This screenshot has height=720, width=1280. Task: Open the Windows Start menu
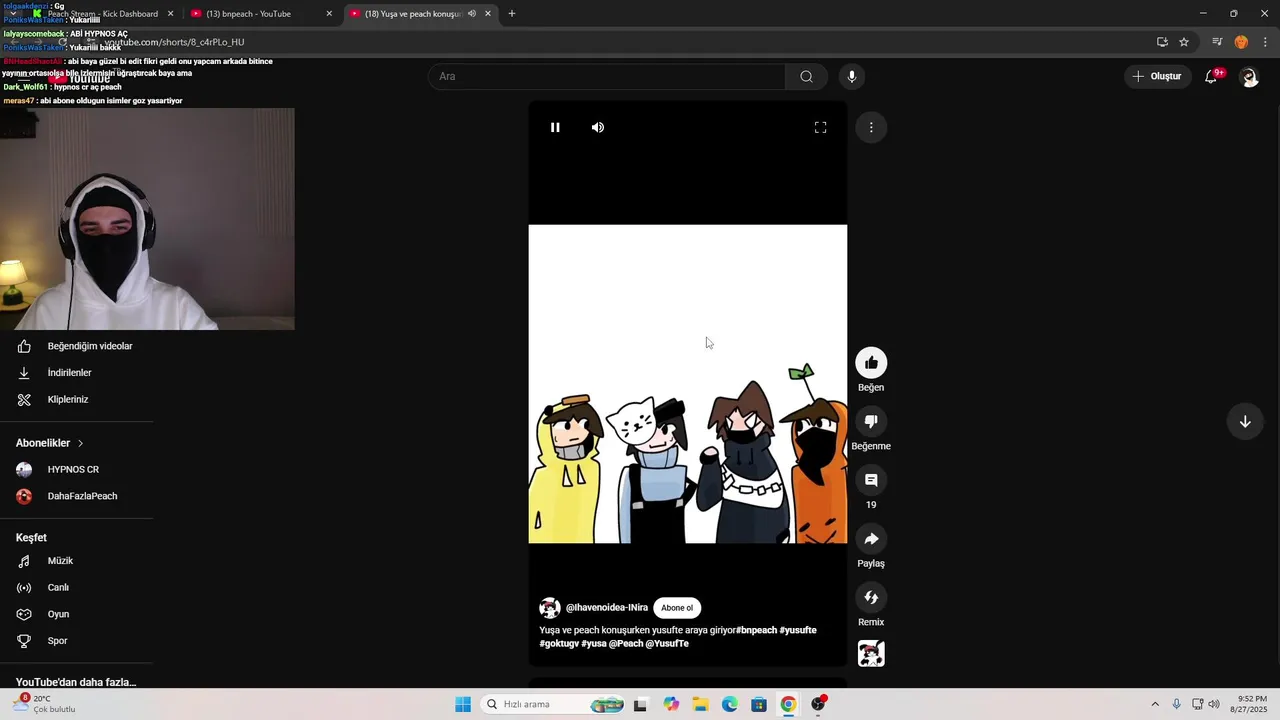(463, 704)
